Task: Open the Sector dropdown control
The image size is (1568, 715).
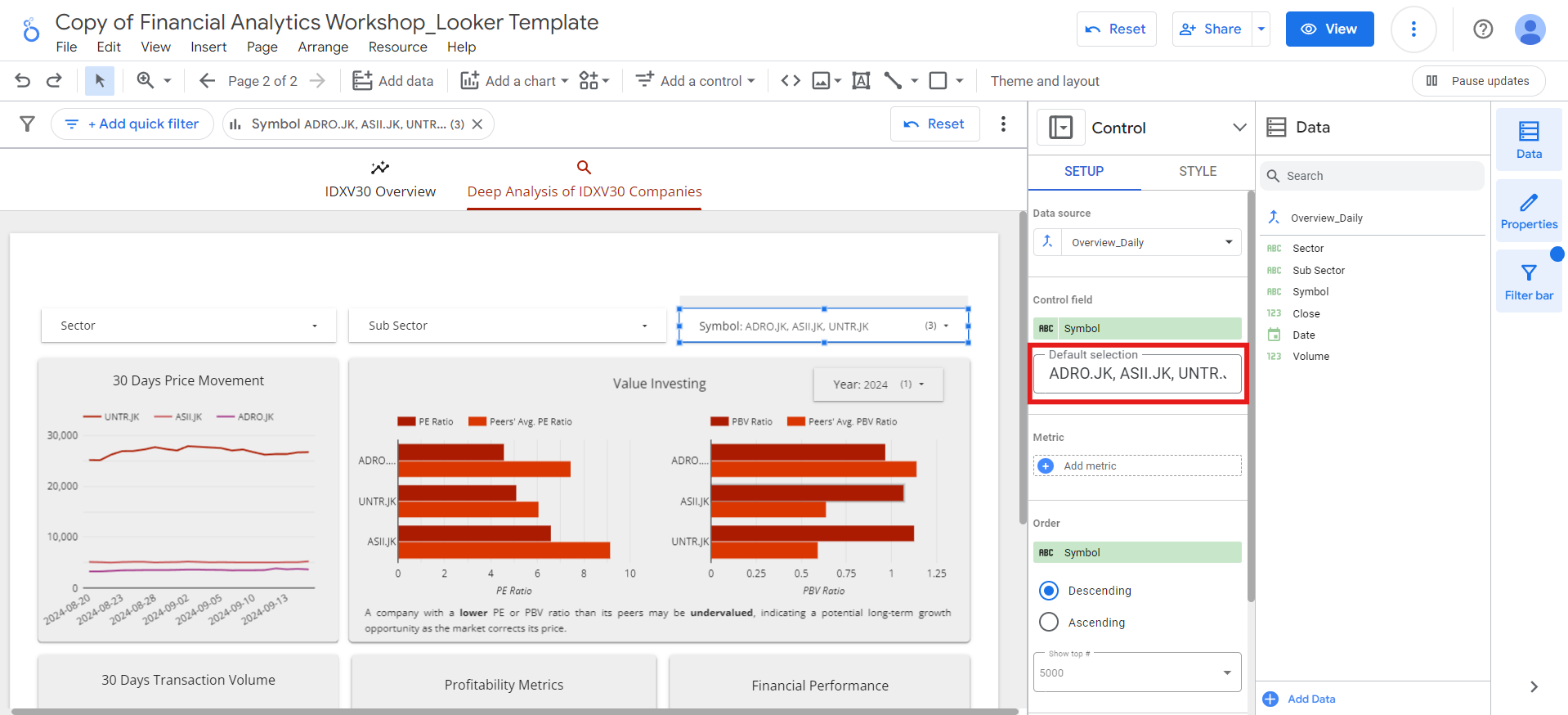Action: tap(189, 326)
